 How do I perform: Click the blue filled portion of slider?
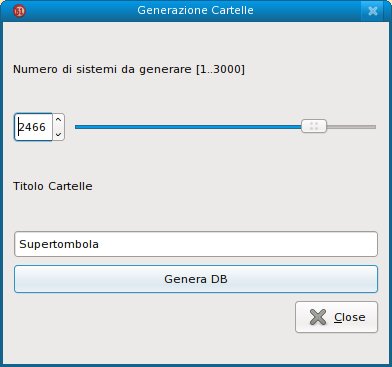point(188,127)
